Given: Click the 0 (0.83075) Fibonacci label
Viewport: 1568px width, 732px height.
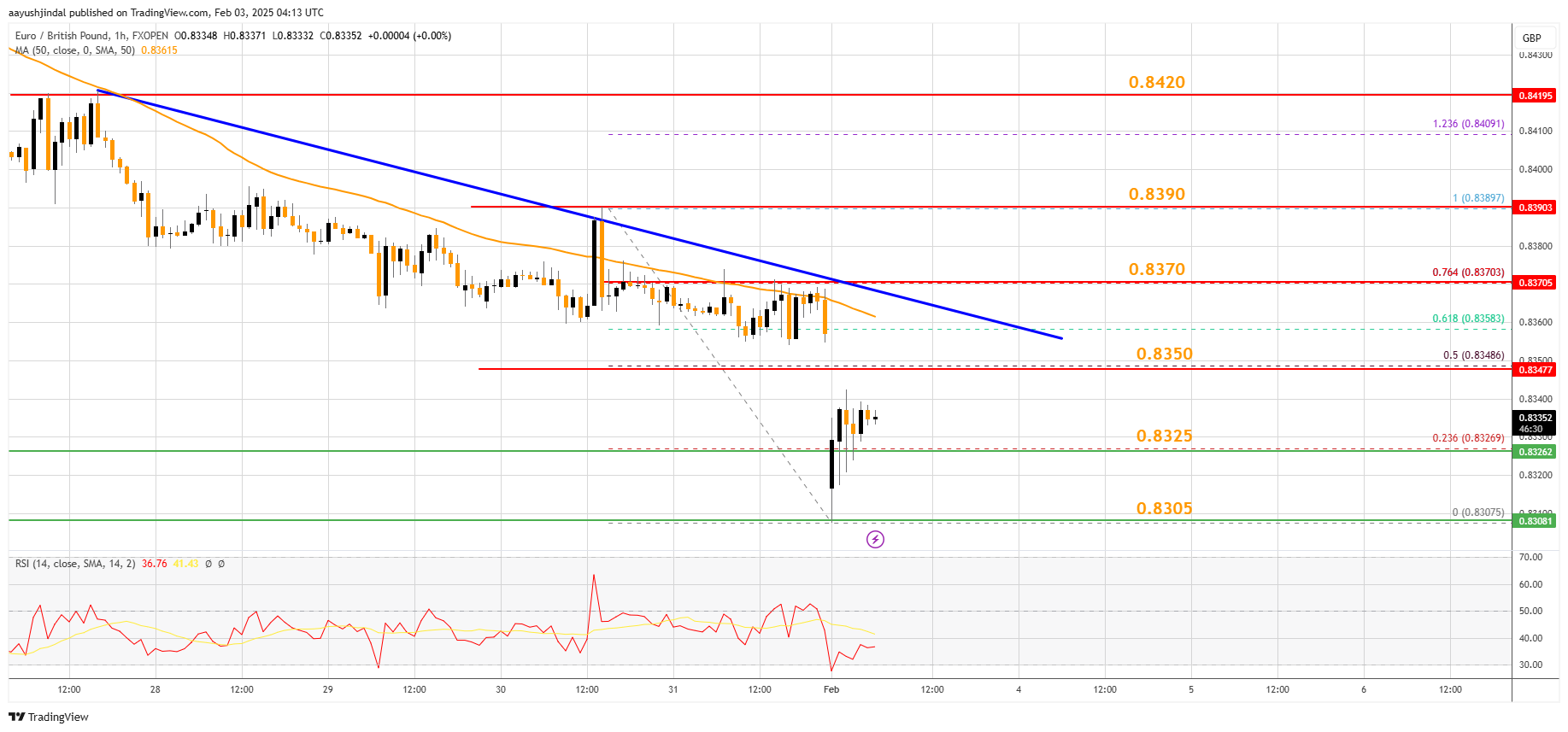Looking at the screenshot, I should [x=1478, y=512].
